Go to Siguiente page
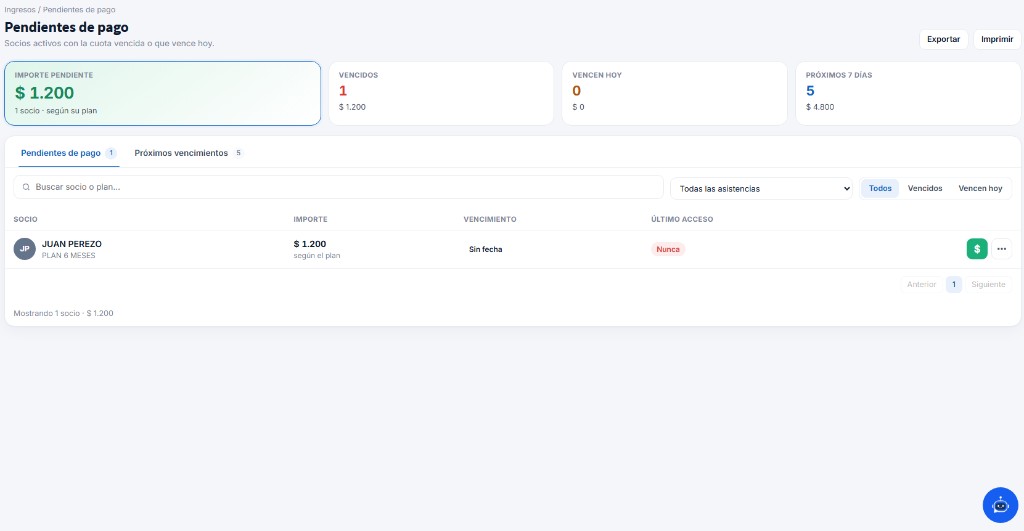Viewport: 1024px width, 531px height. (x=987, y=284)
